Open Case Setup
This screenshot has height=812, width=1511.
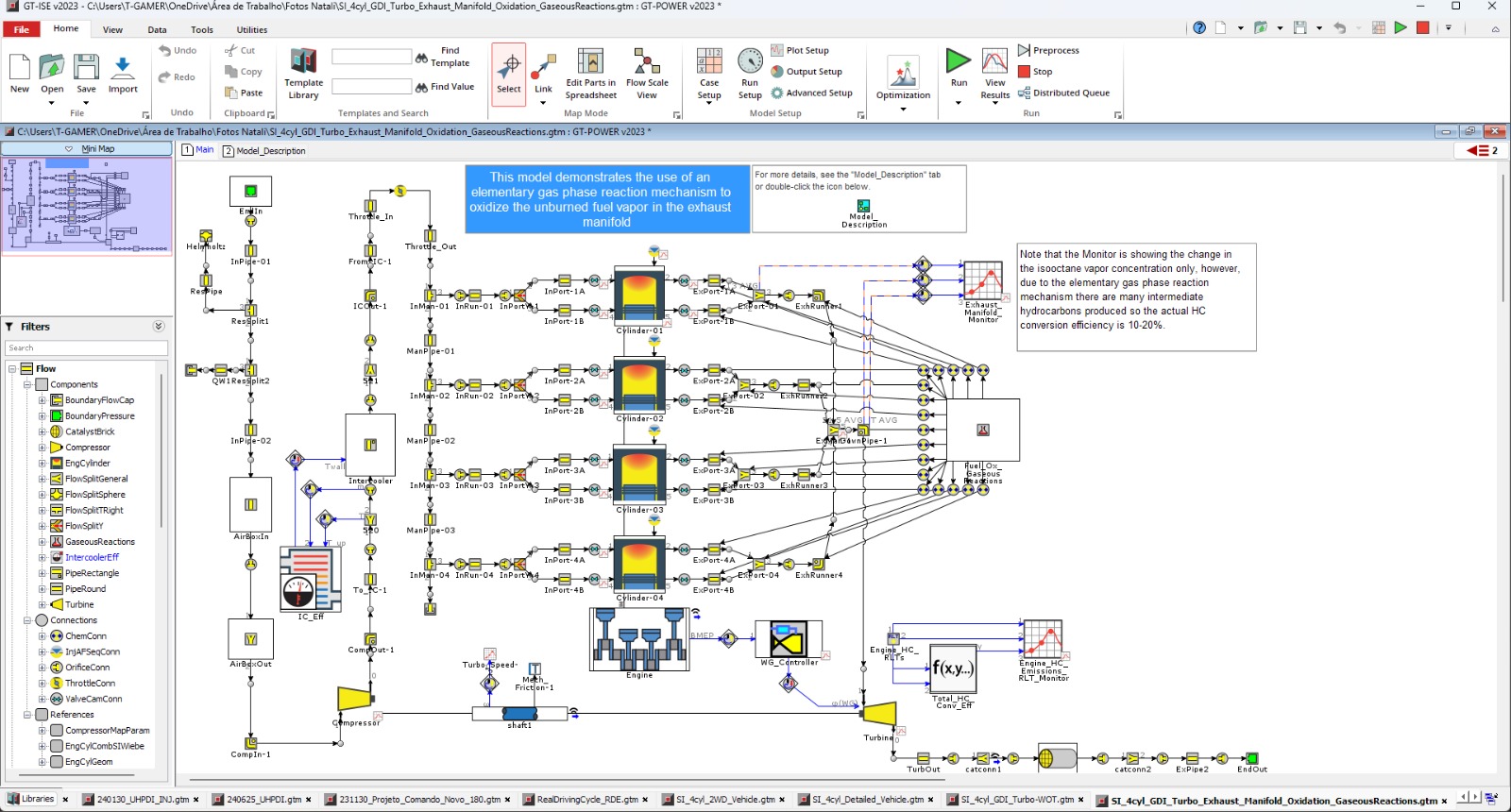(x=709, y=74)
